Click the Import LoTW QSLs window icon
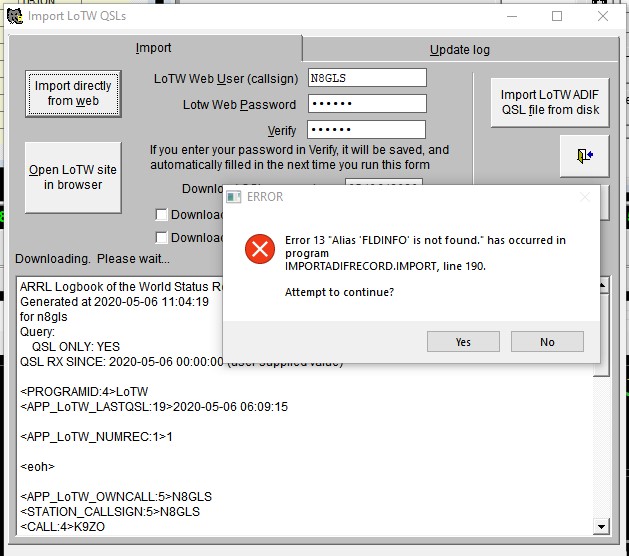Image resolution: width=629 pixels, height=556 pixels. (x=15, y=16)
